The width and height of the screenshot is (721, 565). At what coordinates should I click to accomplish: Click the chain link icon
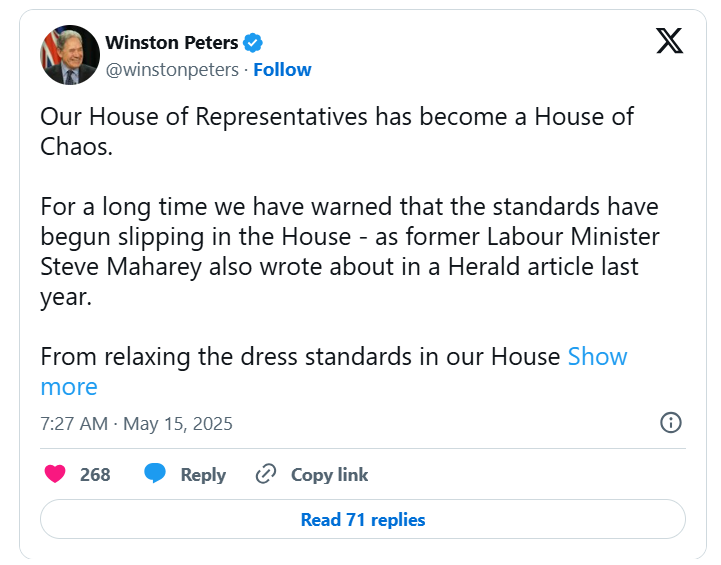pos(266,474)
